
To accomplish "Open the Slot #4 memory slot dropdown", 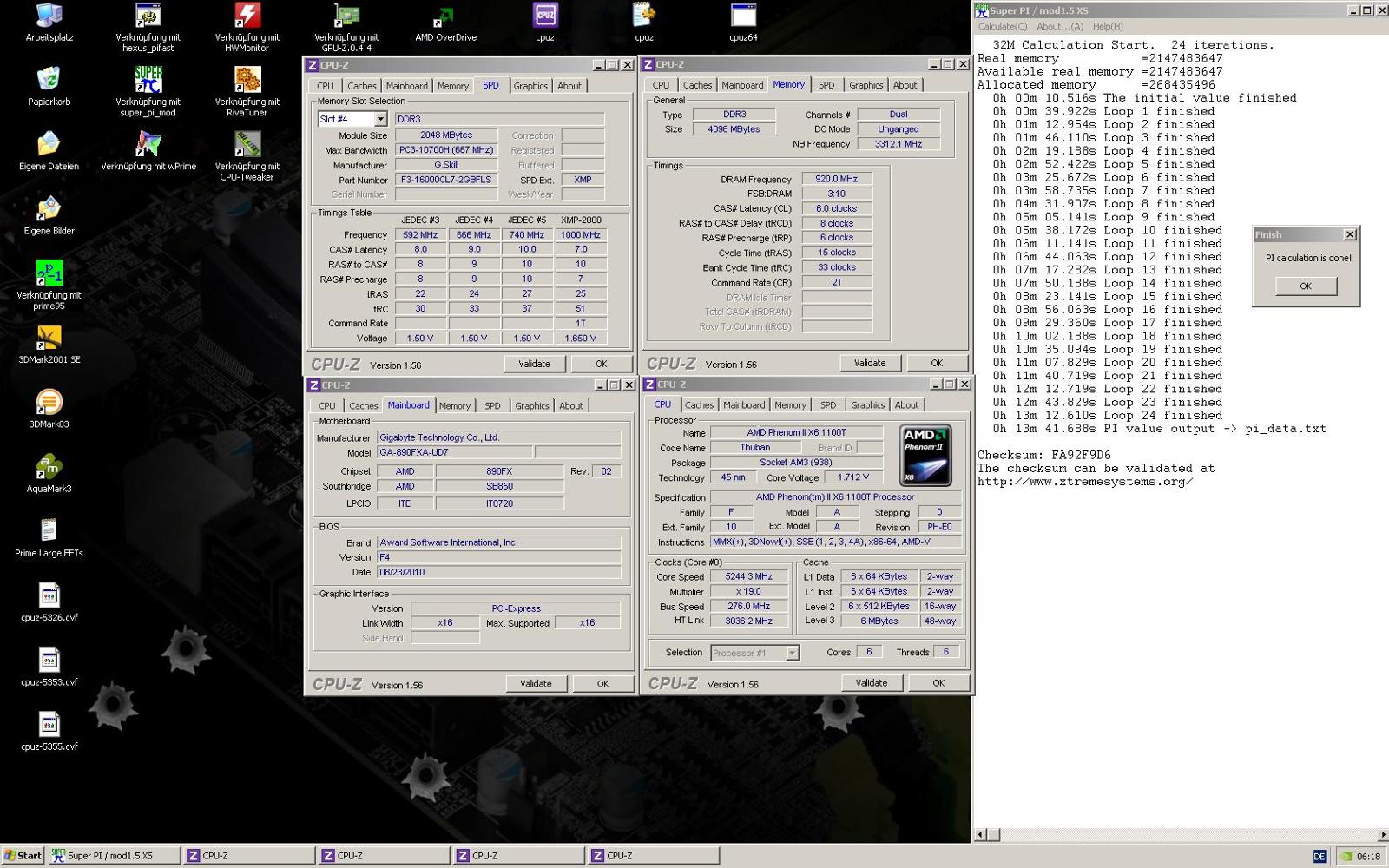I will pos(380,119).
